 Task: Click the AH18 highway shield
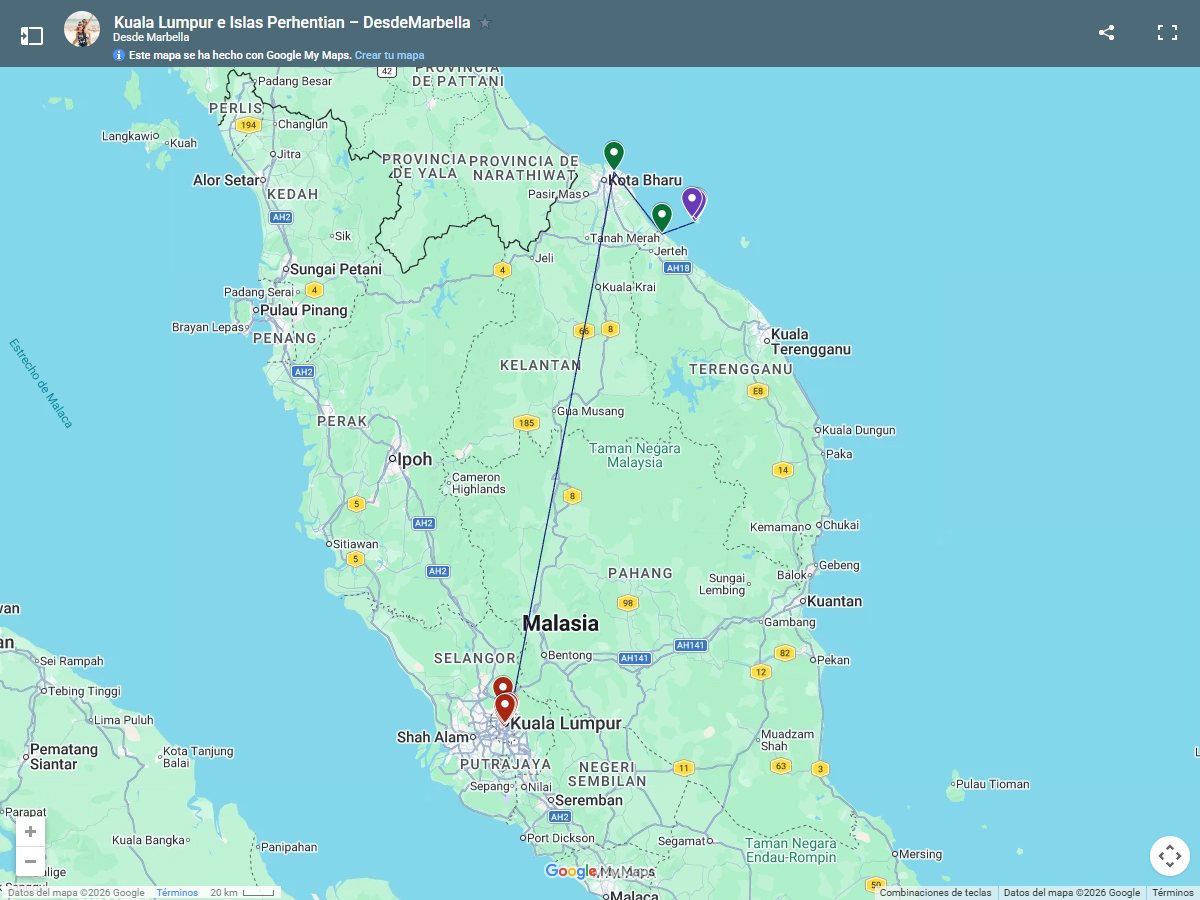coord(678,268)
